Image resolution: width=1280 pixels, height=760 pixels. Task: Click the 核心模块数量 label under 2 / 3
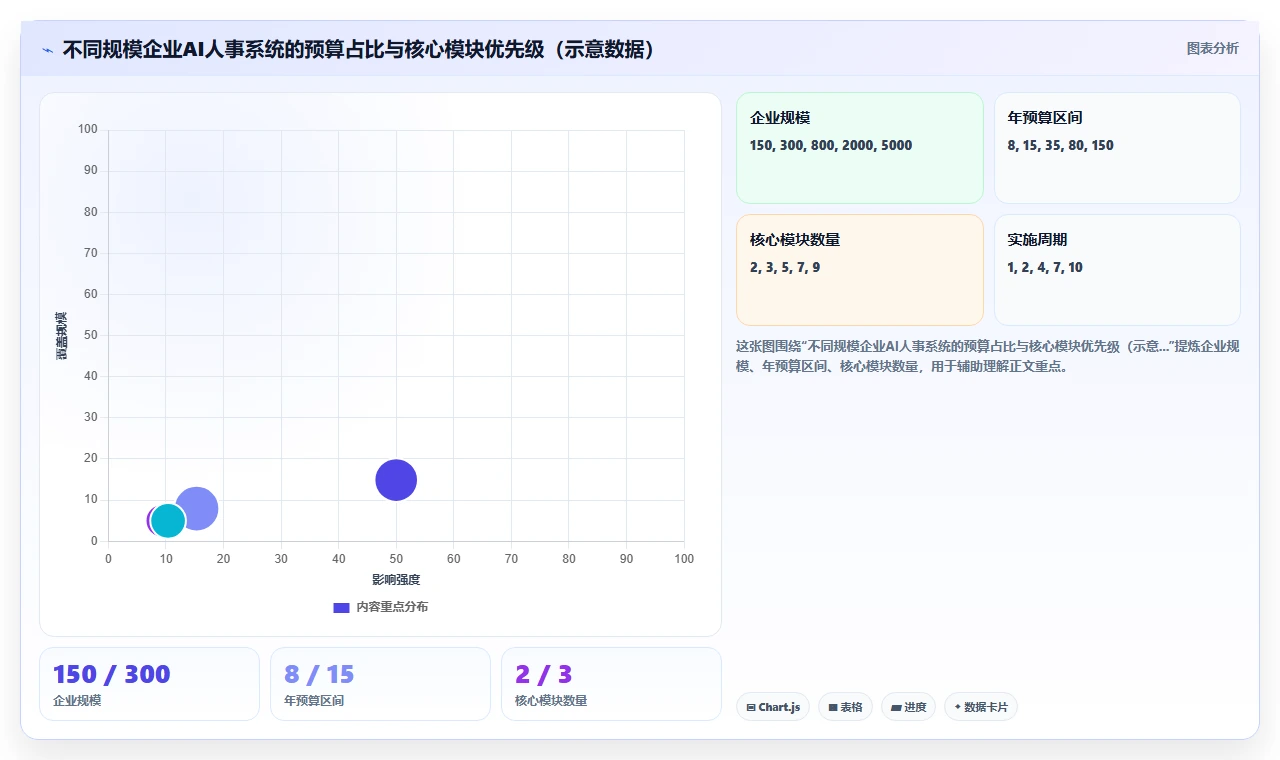pyautogui.click(x=551, y=700)
